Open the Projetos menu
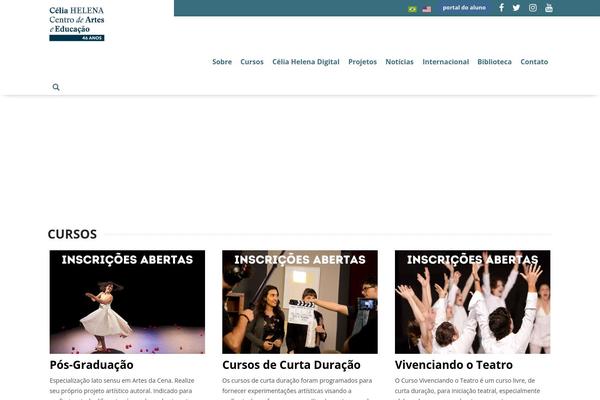This screenshot has width=600, height=400. 362,62
